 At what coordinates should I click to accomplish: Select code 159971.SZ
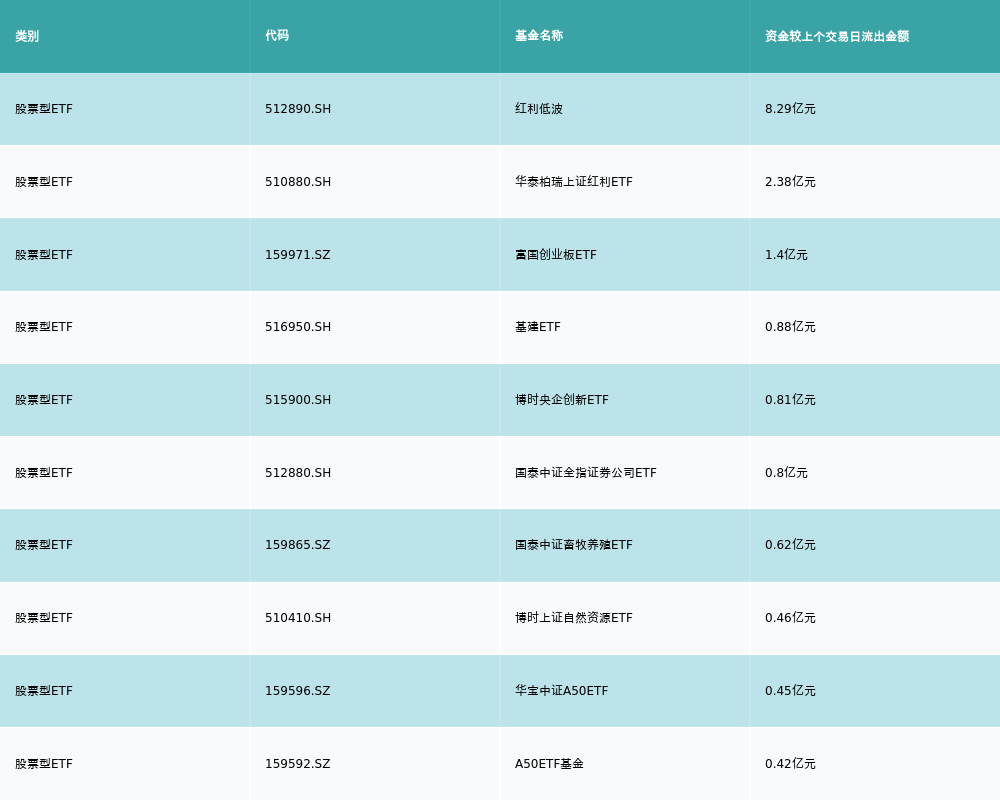point(298,255)
